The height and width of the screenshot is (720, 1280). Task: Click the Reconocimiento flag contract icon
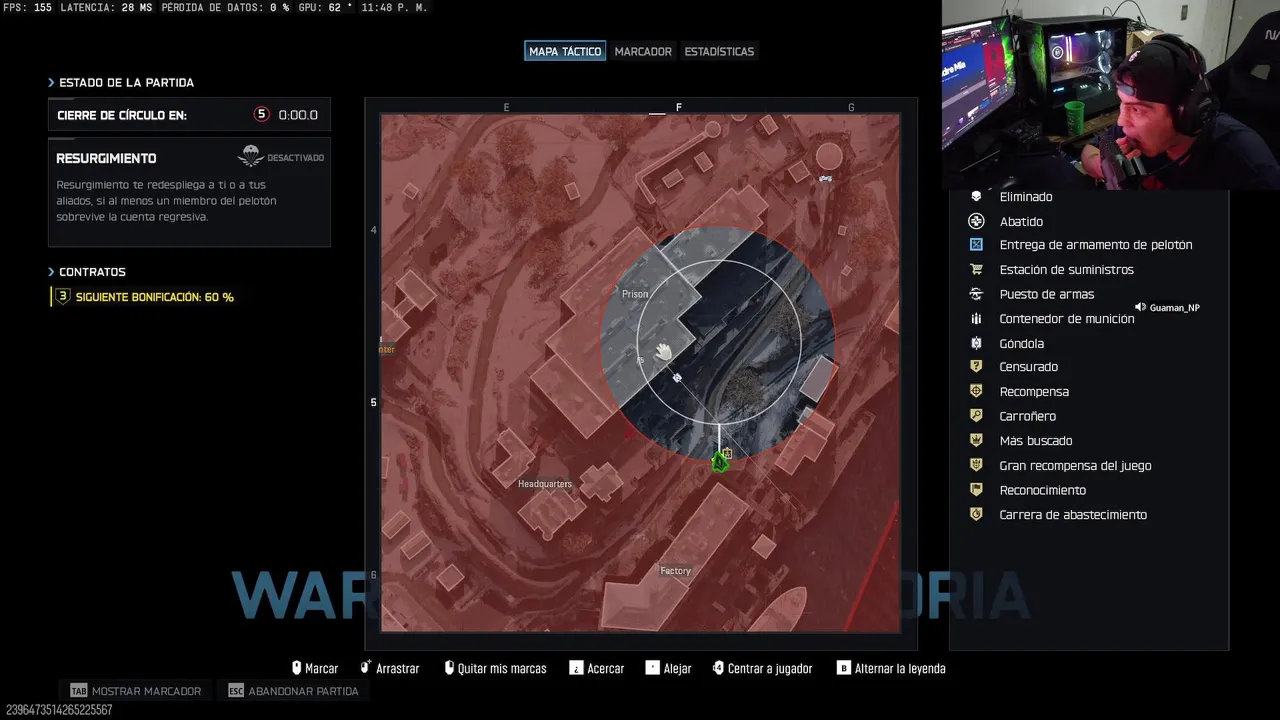[x=976, y=490]
